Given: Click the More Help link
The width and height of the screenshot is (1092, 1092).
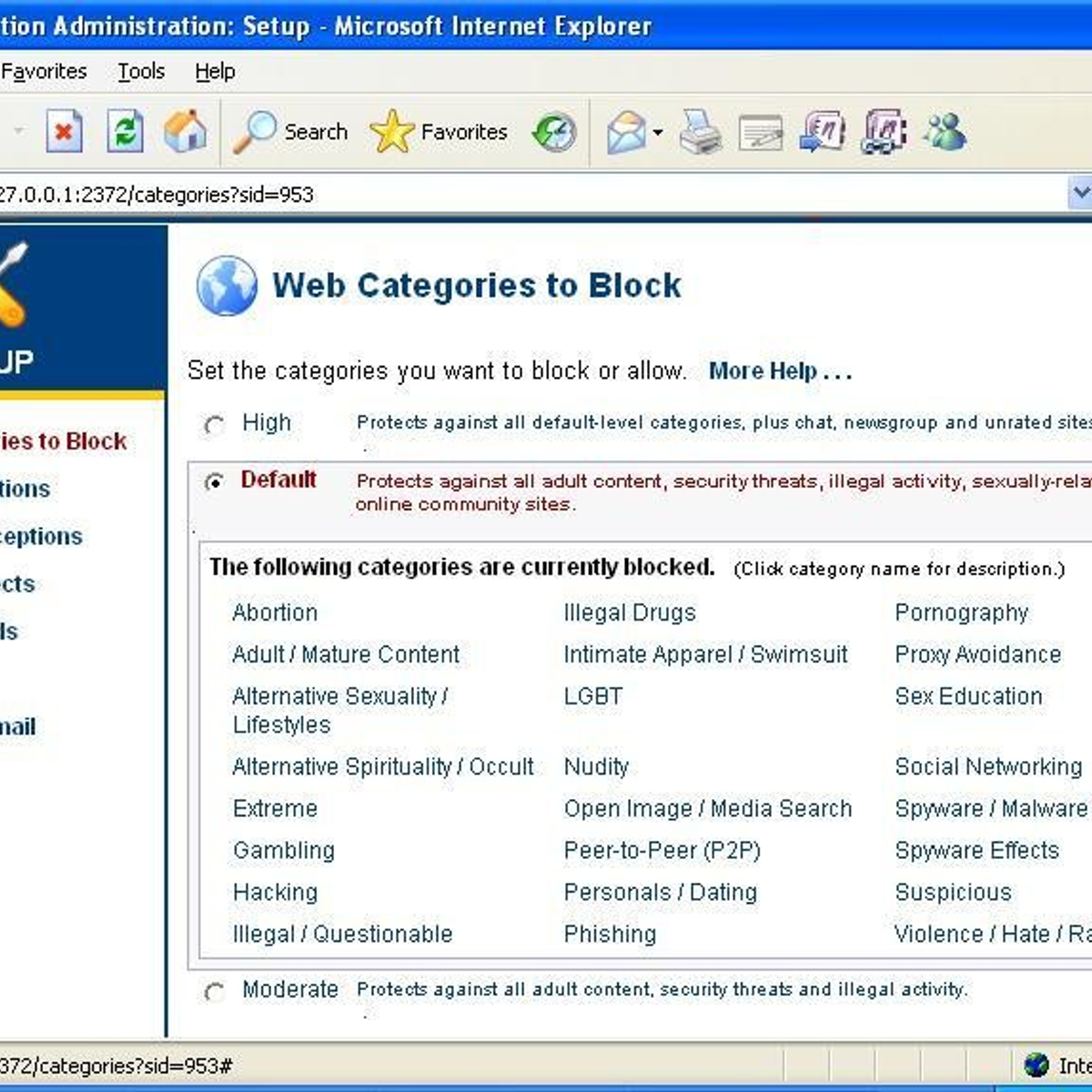Looking at the screenshot, I should click(779, 371).
